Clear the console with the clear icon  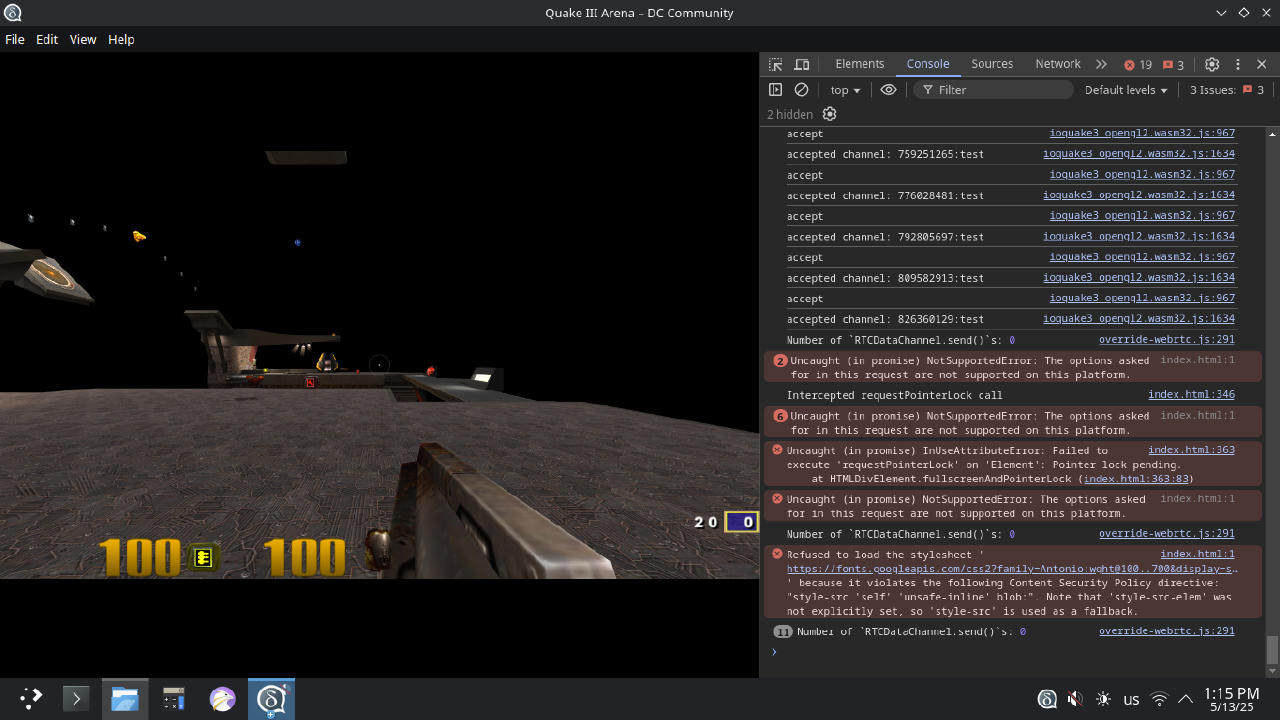[x=801, y=90]
